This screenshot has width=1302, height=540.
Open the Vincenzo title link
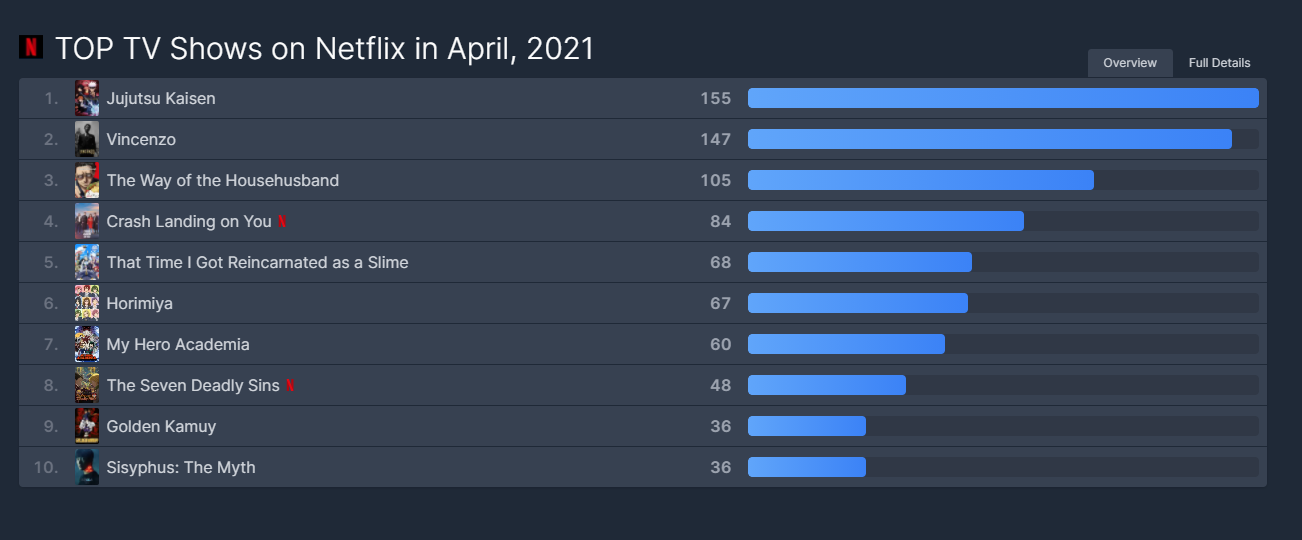coord(141,139)
